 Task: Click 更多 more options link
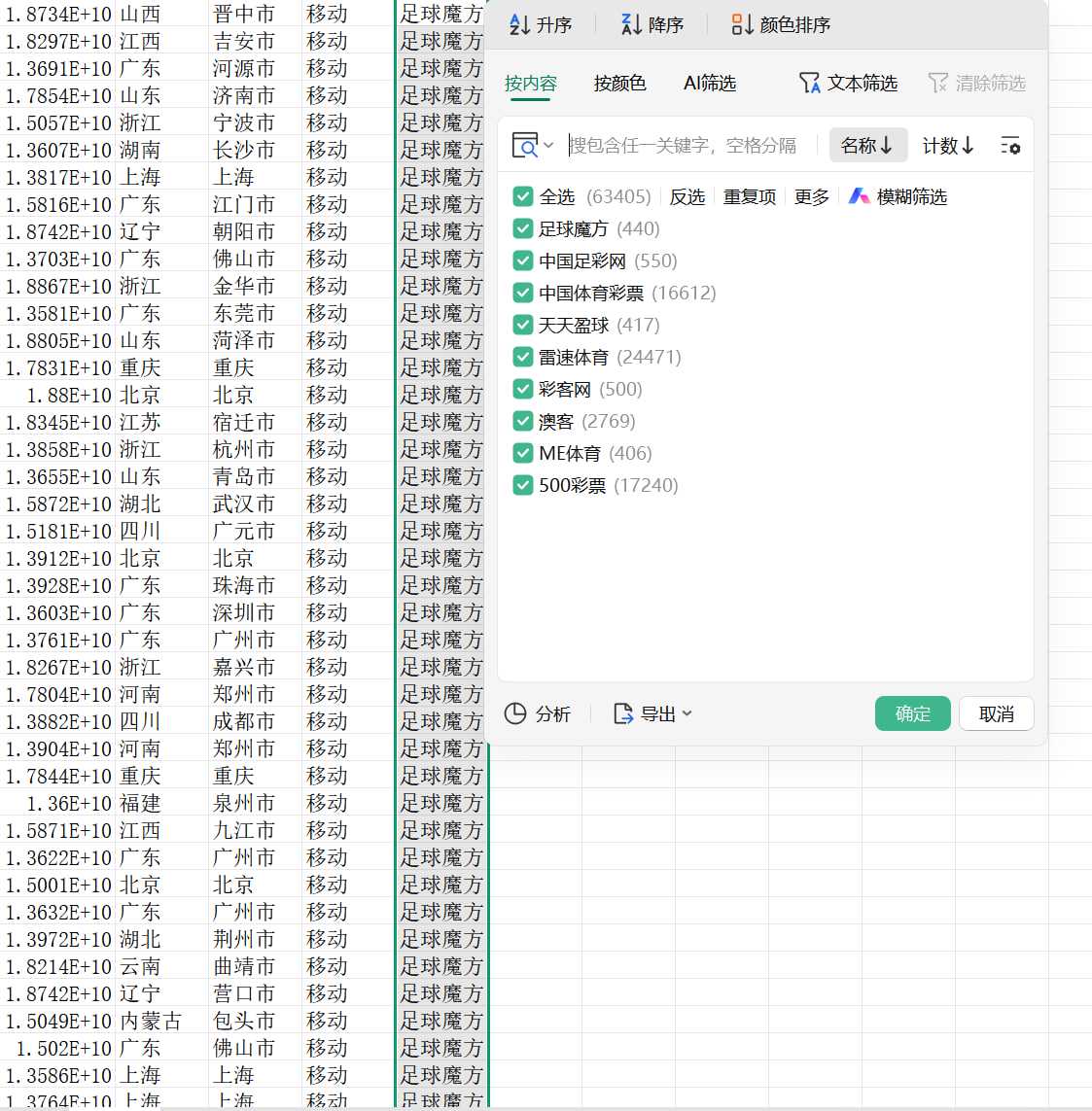(811, 197)
